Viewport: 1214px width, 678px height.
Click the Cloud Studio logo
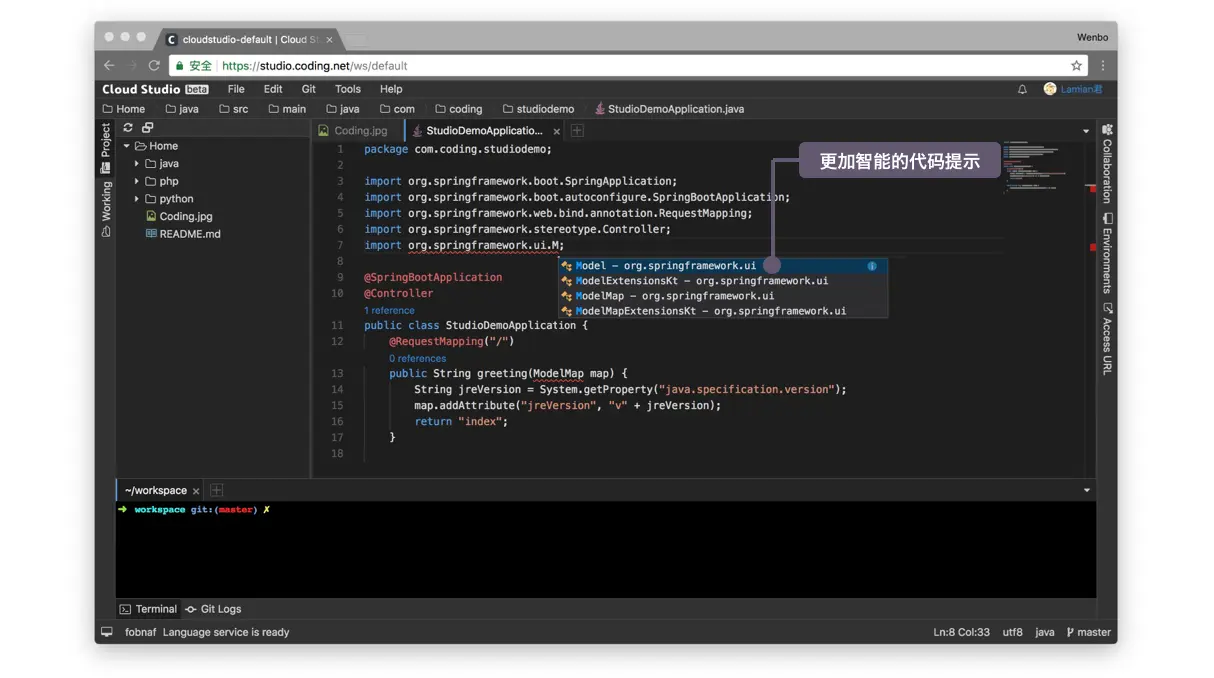[x=155, y=89]
